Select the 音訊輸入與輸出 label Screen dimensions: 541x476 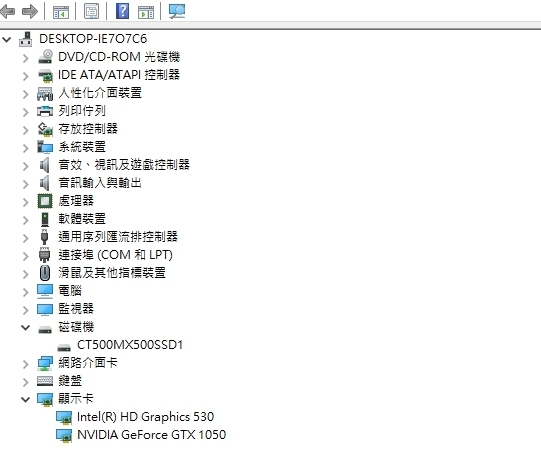point(100,182)
